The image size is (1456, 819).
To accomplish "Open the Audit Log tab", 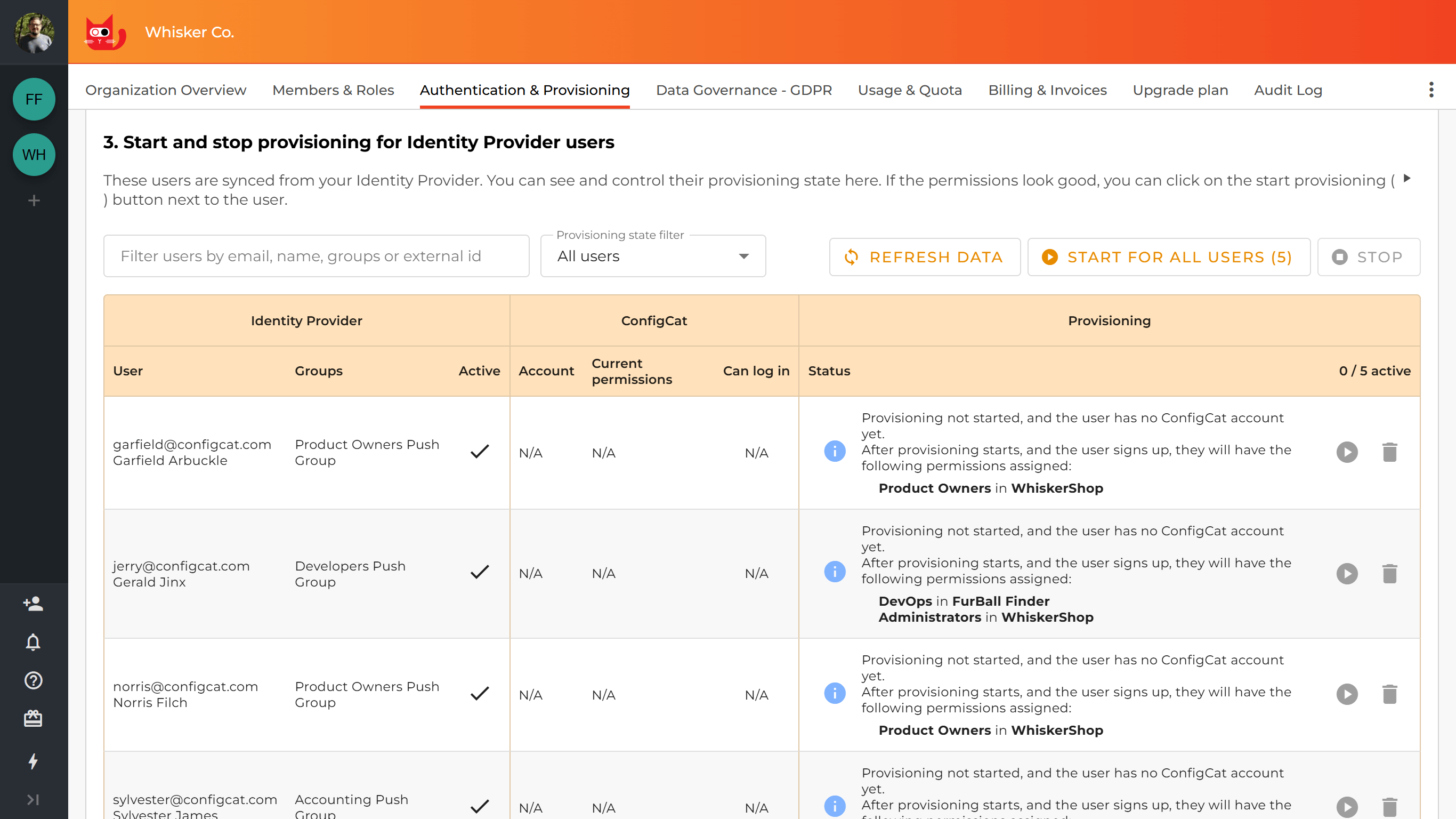I will point(1288,90).
